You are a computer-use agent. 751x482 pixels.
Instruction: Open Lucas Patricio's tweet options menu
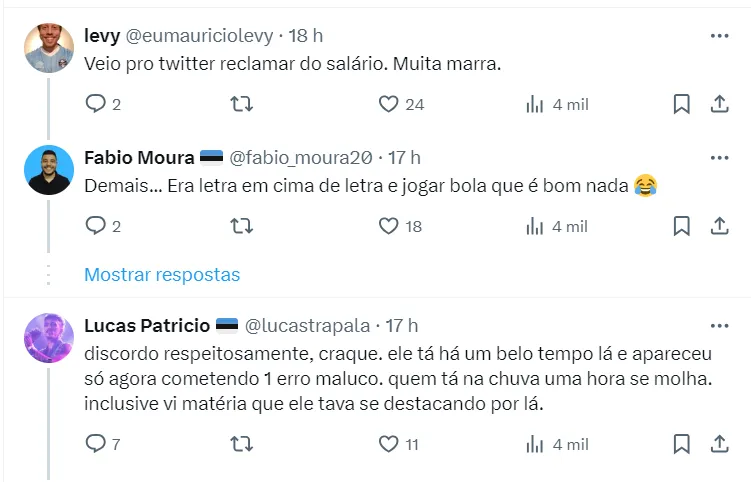pyautogui.click(x=719, y=326)
